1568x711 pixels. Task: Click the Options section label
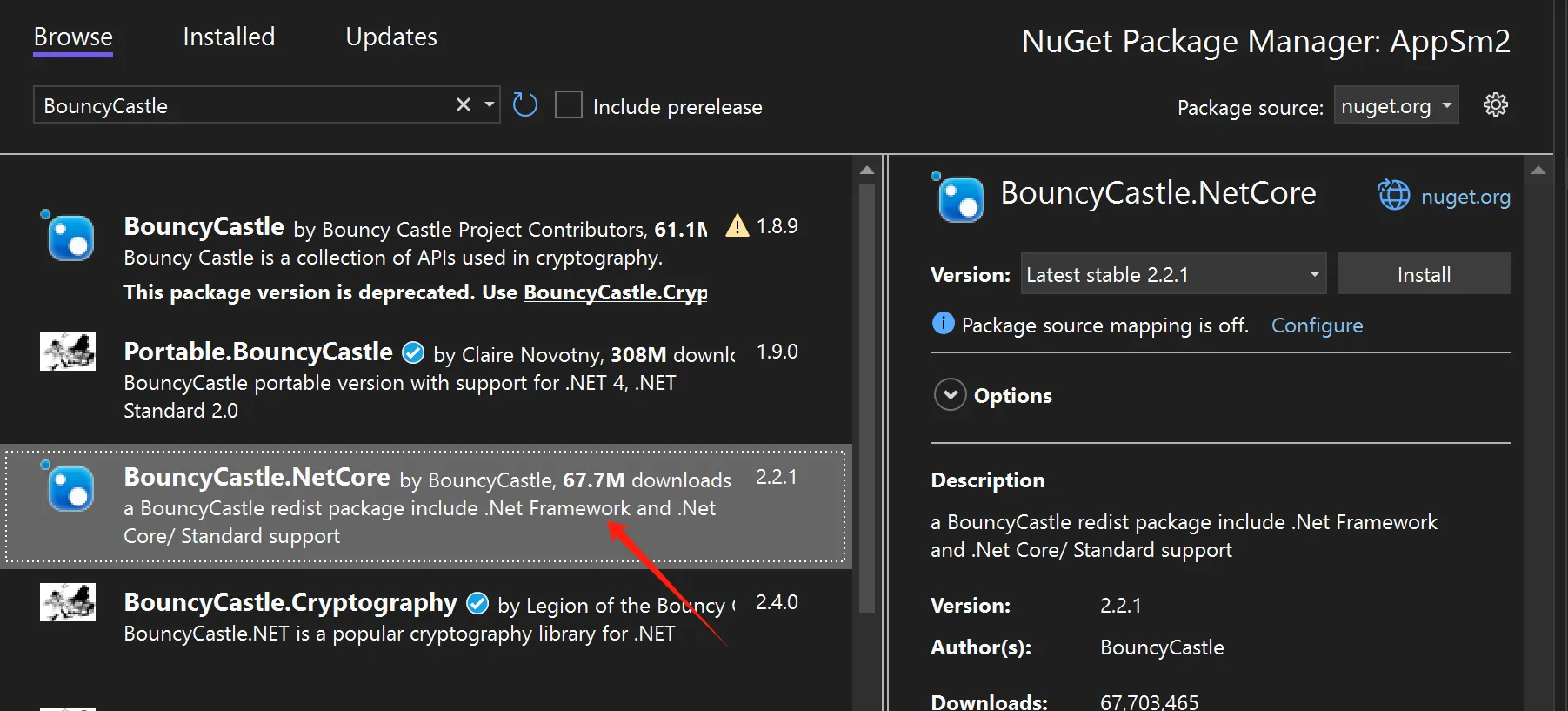pyautogui.click(x=1012, y=396)
